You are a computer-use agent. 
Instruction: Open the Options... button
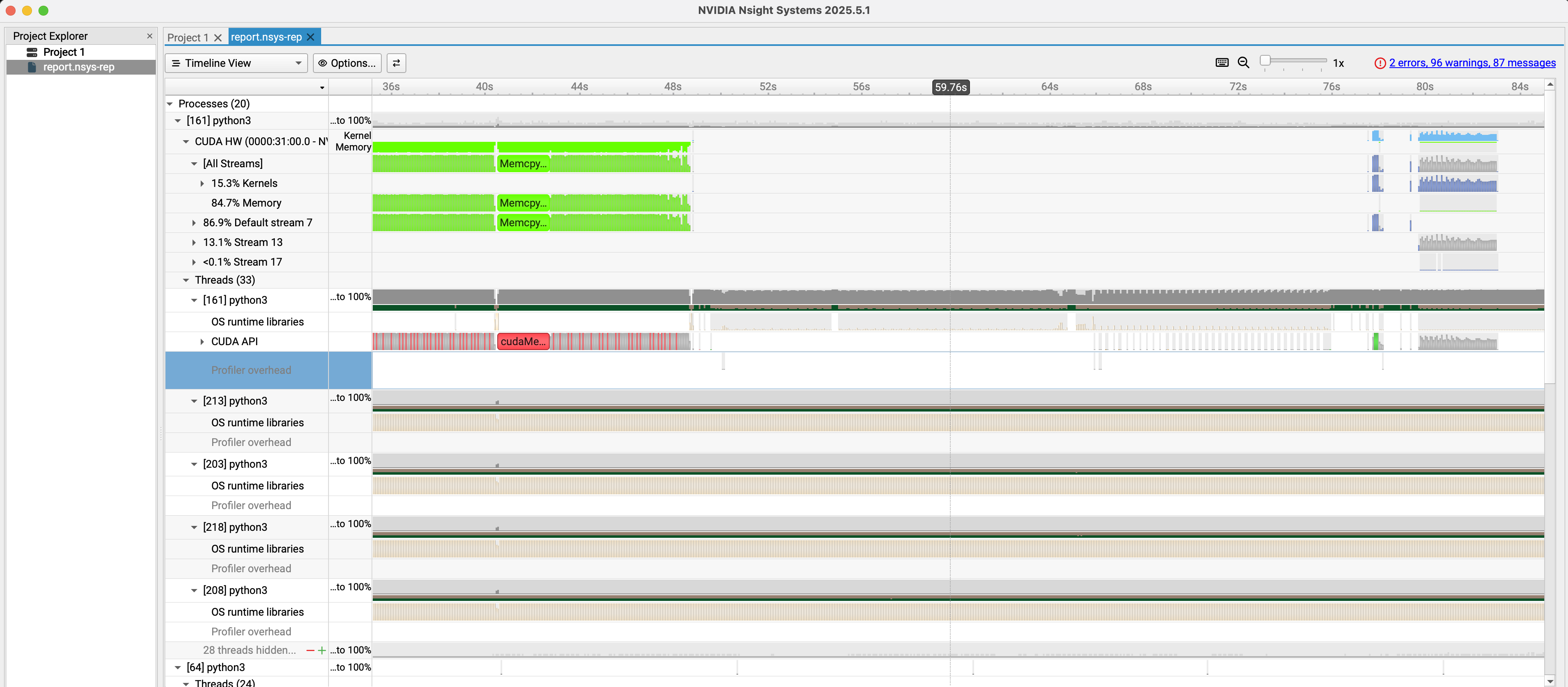click(347, 64)
